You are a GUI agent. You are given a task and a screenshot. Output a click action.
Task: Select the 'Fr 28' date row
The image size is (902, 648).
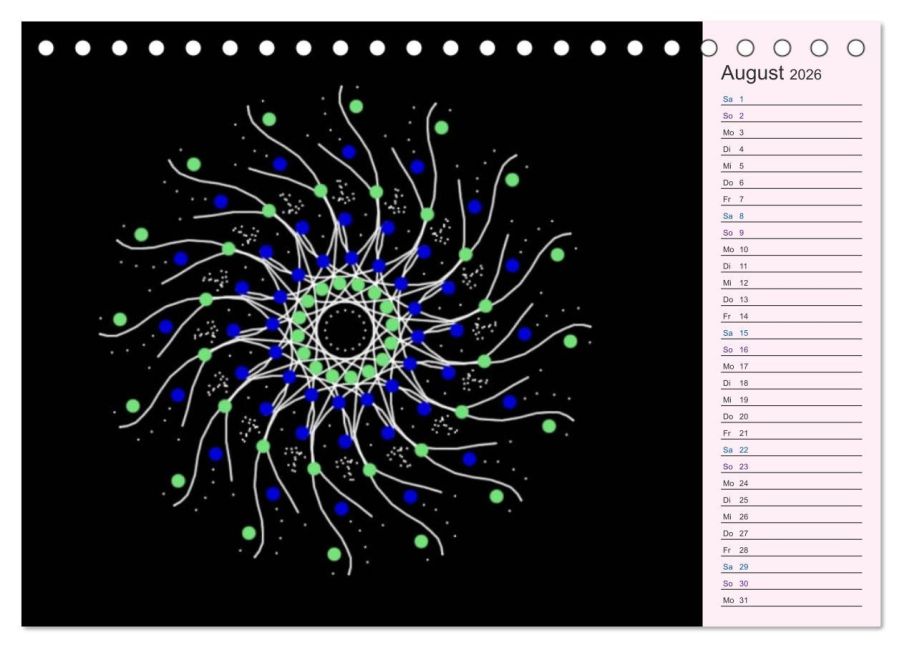tap(792, 550)
